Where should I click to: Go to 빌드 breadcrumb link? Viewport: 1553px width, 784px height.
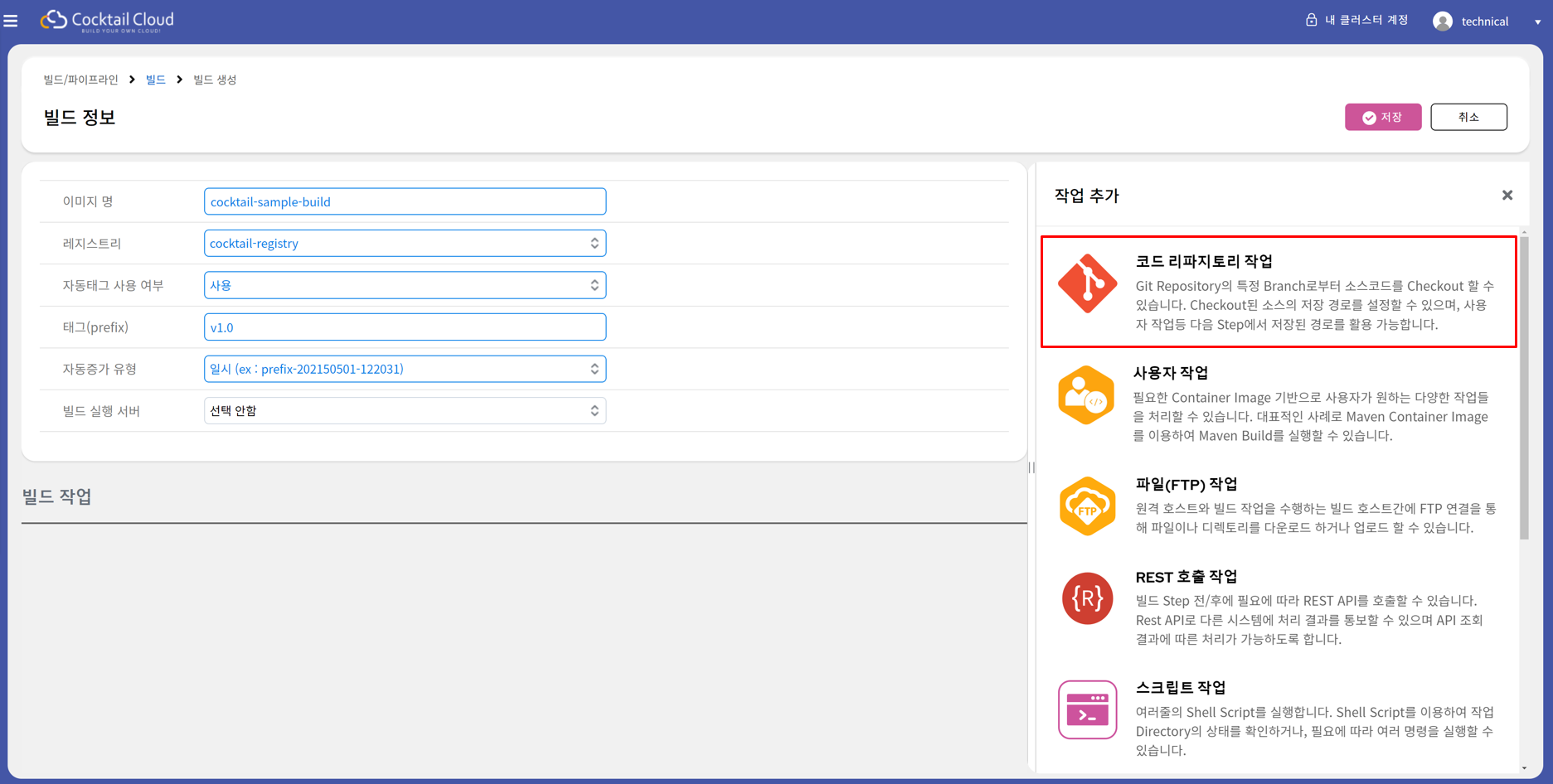[156, 80]
